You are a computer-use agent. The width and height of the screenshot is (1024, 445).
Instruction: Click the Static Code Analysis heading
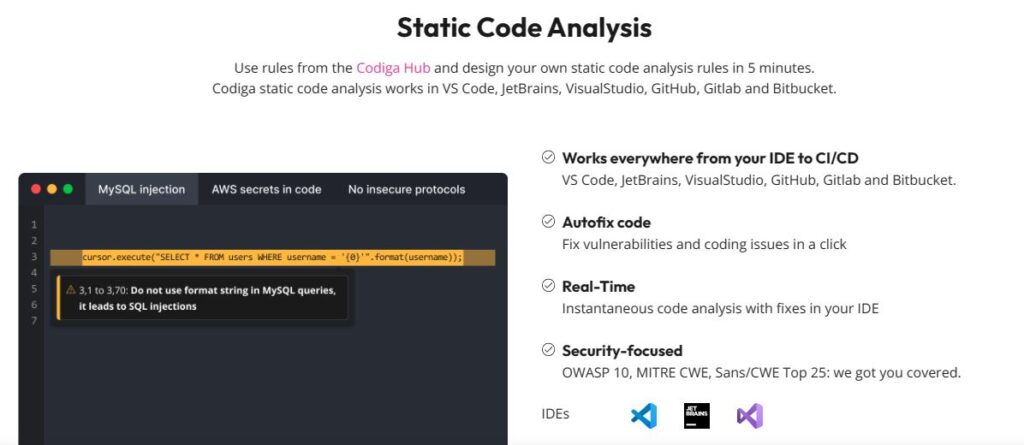[524, 28]
